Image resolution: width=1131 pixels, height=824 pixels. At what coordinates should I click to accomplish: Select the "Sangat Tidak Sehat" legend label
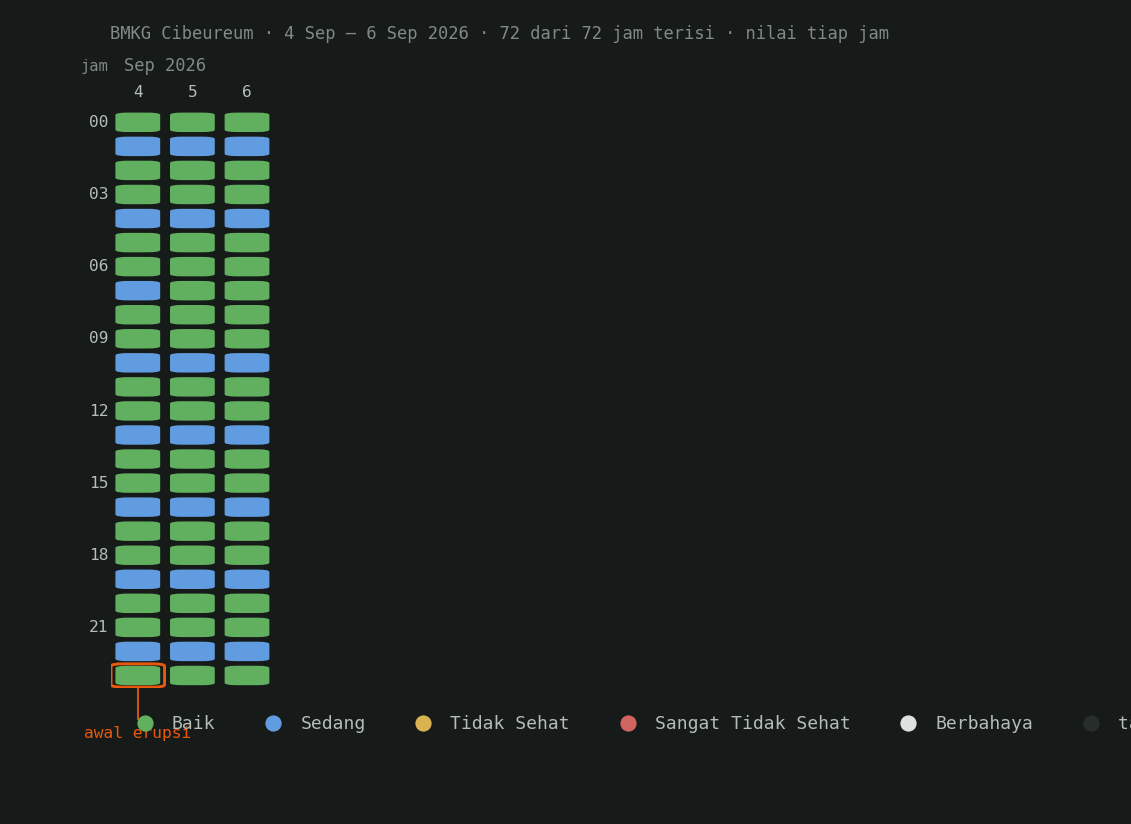click(x=752, y=723)
